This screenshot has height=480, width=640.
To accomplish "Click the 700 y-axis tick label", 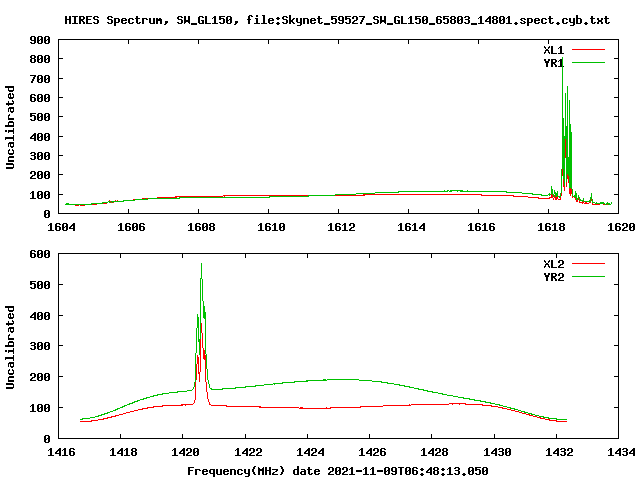I will pos(40,79).
